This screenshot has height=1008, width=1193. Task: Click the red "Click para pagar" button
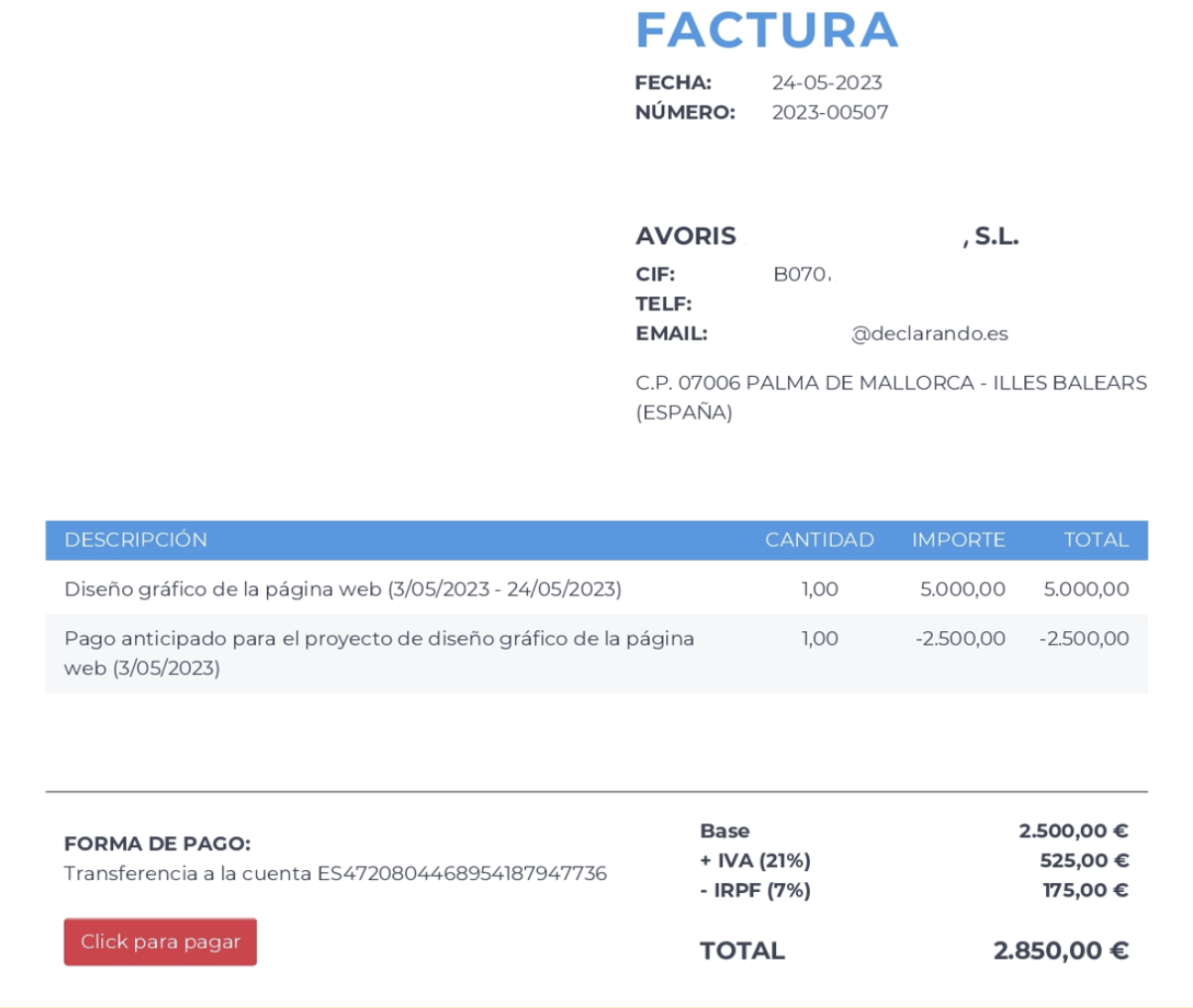pyautogui.click(x=160, y=942)
